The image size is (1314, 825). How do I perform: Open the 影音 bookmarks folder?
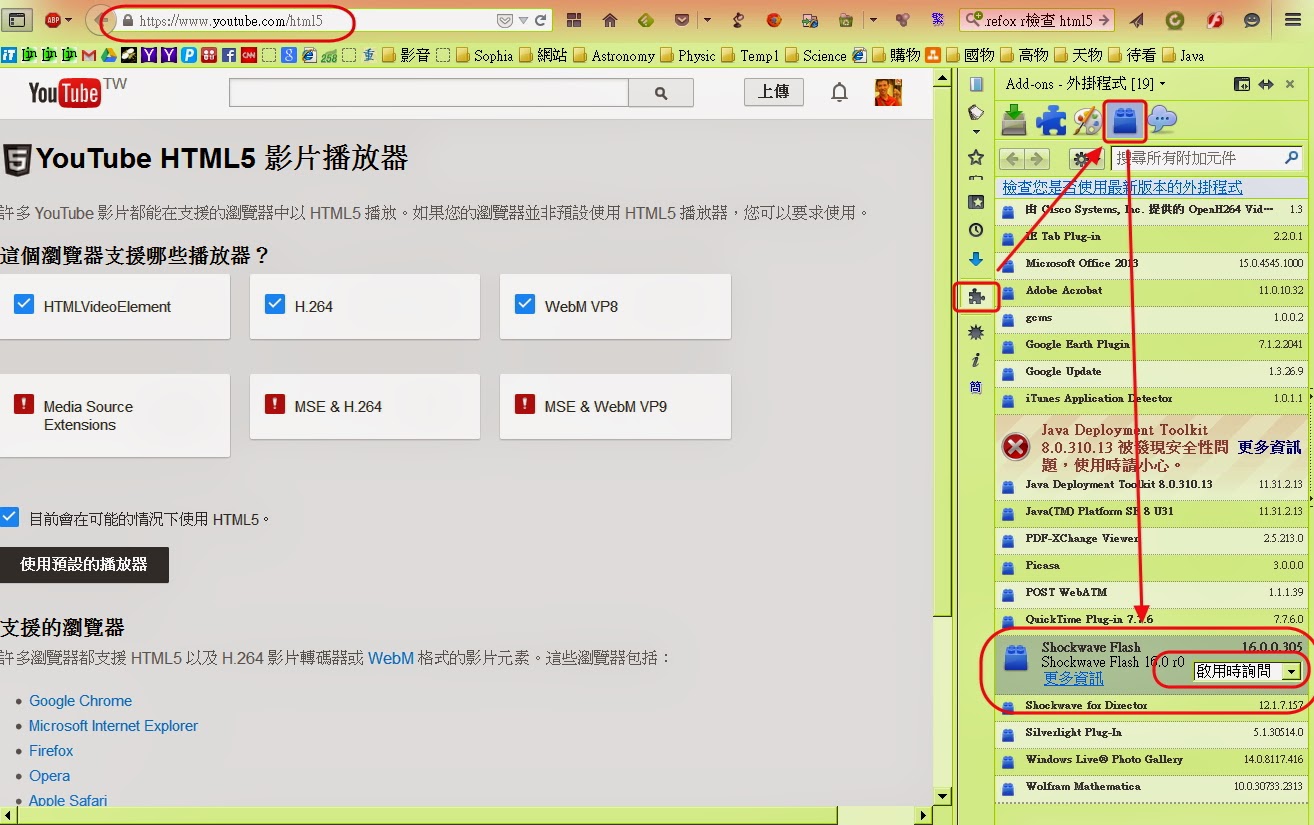pyautogui.click(x=406, y=56)
